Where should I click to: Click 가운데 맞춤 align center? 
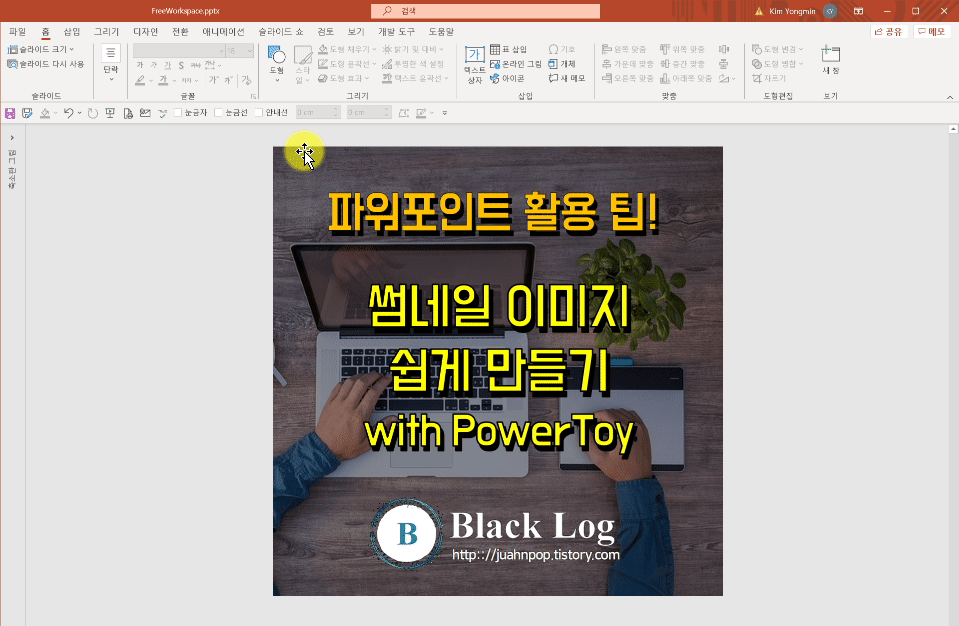[x=628, y=64]
